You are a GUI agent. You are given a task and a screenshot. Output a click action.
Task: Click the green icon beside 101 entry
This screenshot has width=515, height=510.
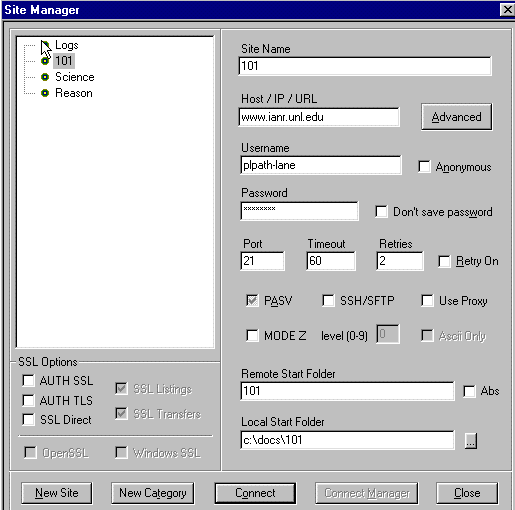point(45,61)
